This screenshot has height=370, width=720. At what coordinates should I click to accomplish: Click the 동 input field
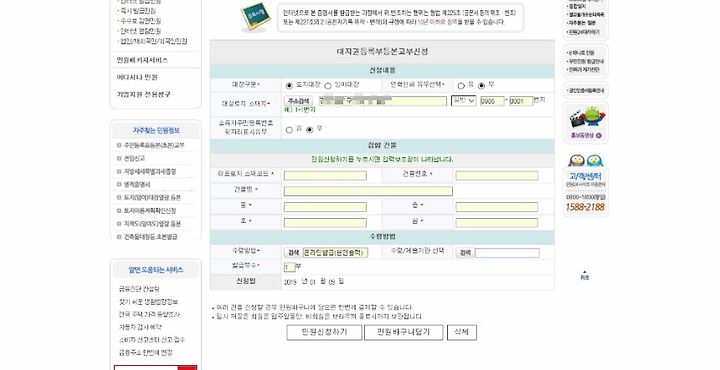325,207
